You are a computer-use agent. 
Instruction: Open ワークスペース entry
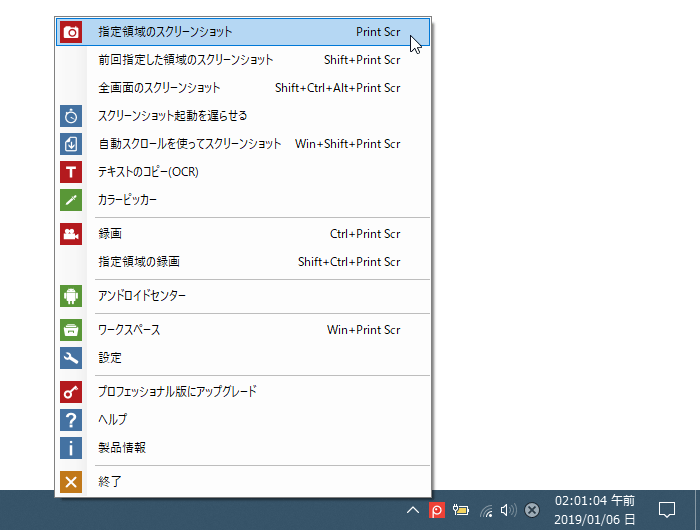point(243,330)
